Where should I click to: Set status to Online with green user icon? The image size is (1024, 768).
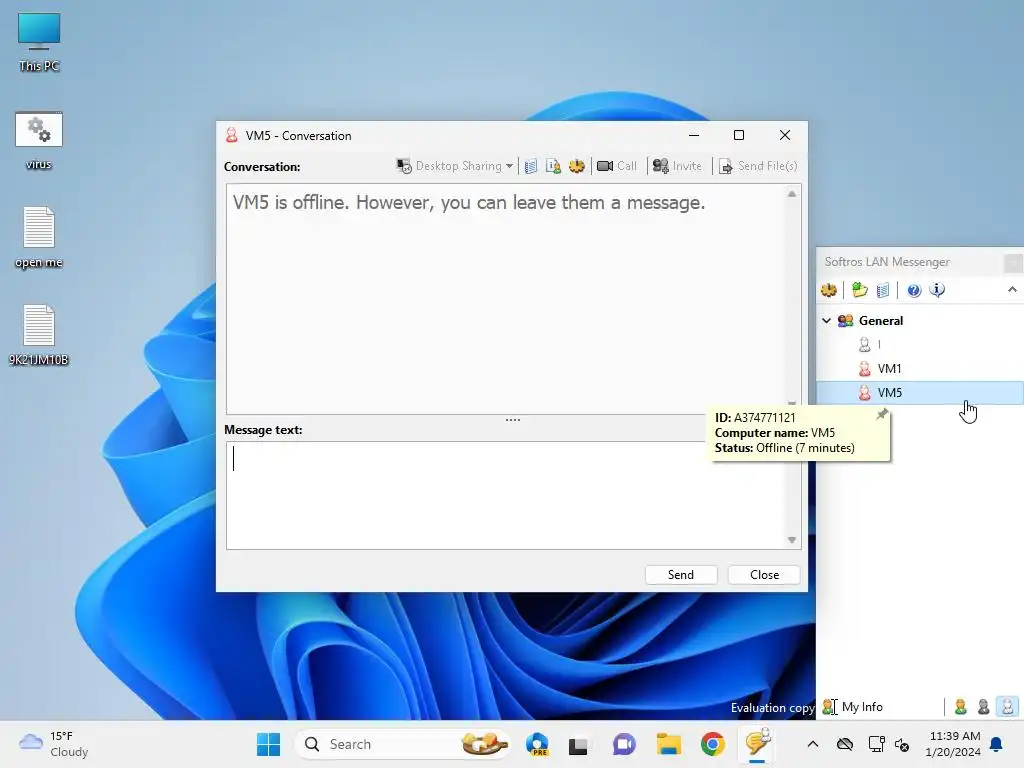pyautogui.click(x=960, y=707)
